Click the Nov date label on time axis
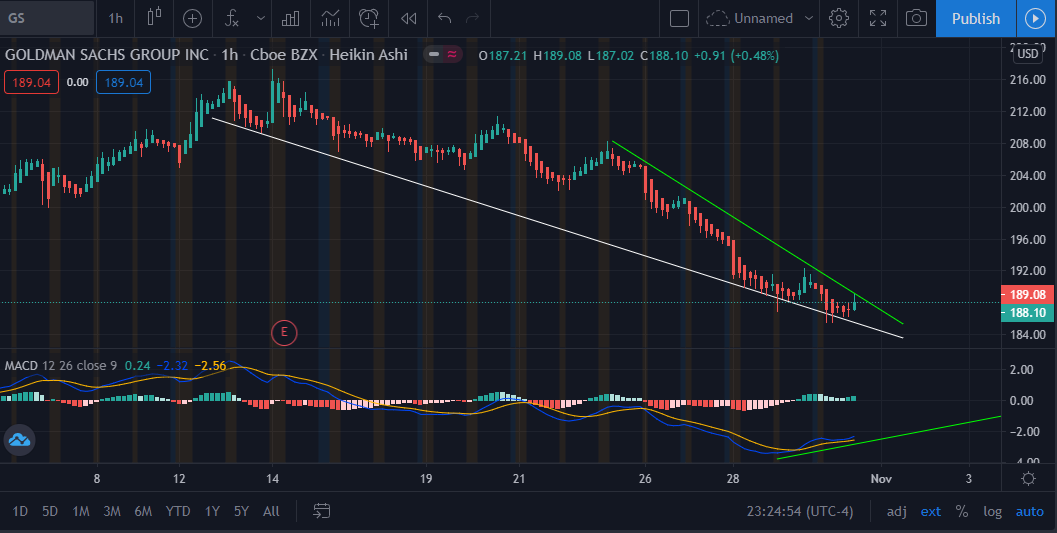1057x533 pixels. point(881,479)
